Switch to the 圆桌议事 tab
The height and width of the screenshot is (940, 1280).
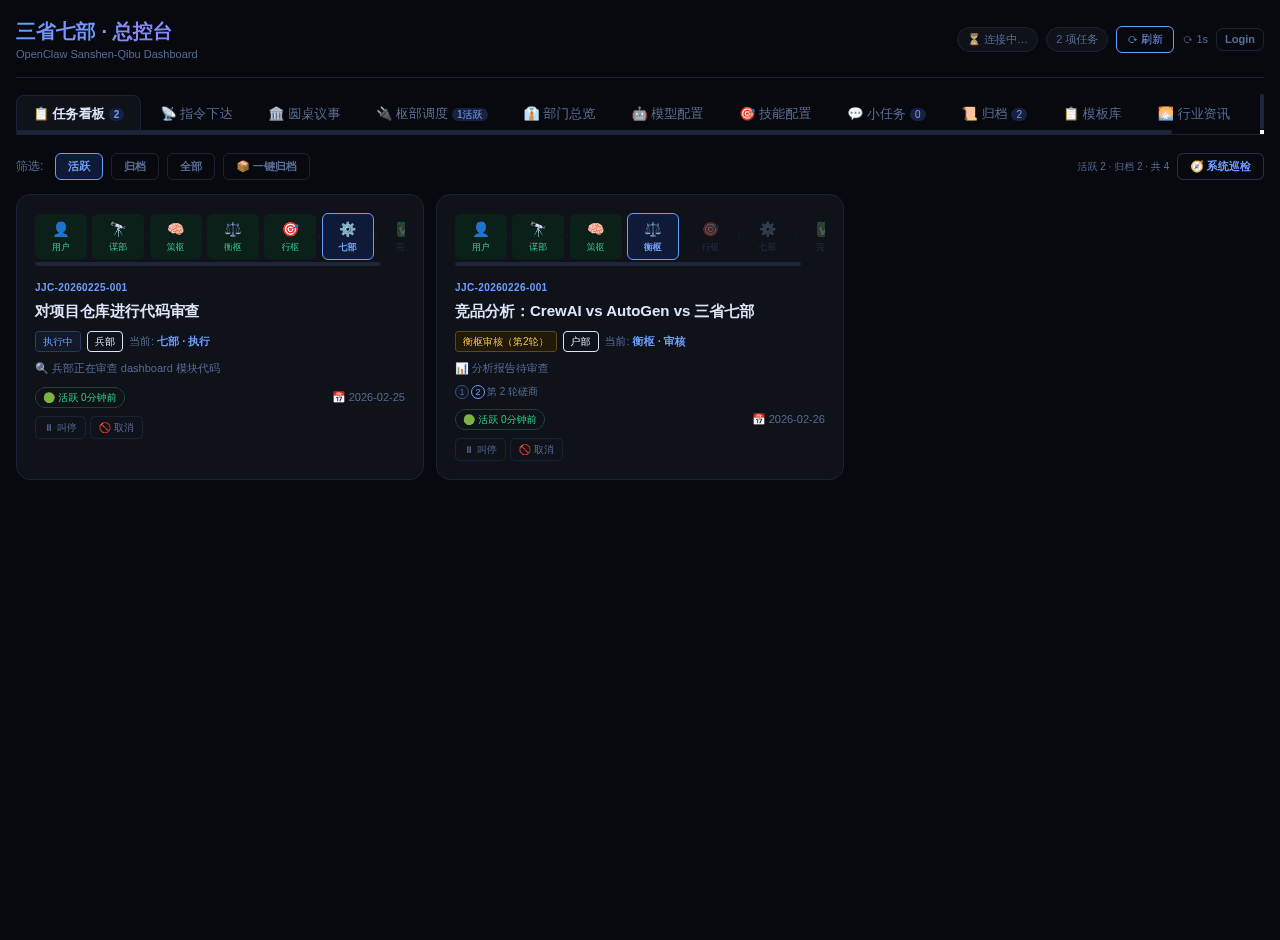(304, 112)
